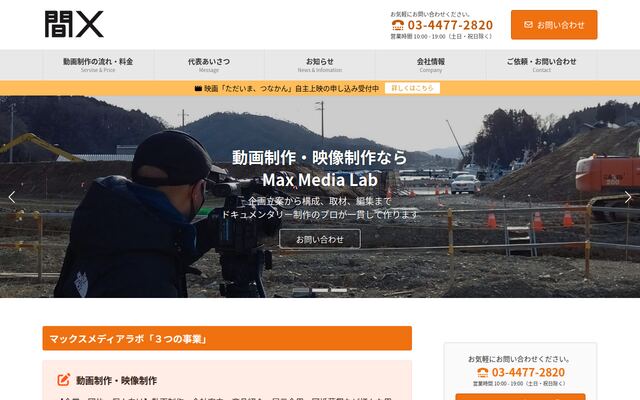
Task: Open ご依頼・お問い合わせ menu item
Action: (x=541, y=65)
